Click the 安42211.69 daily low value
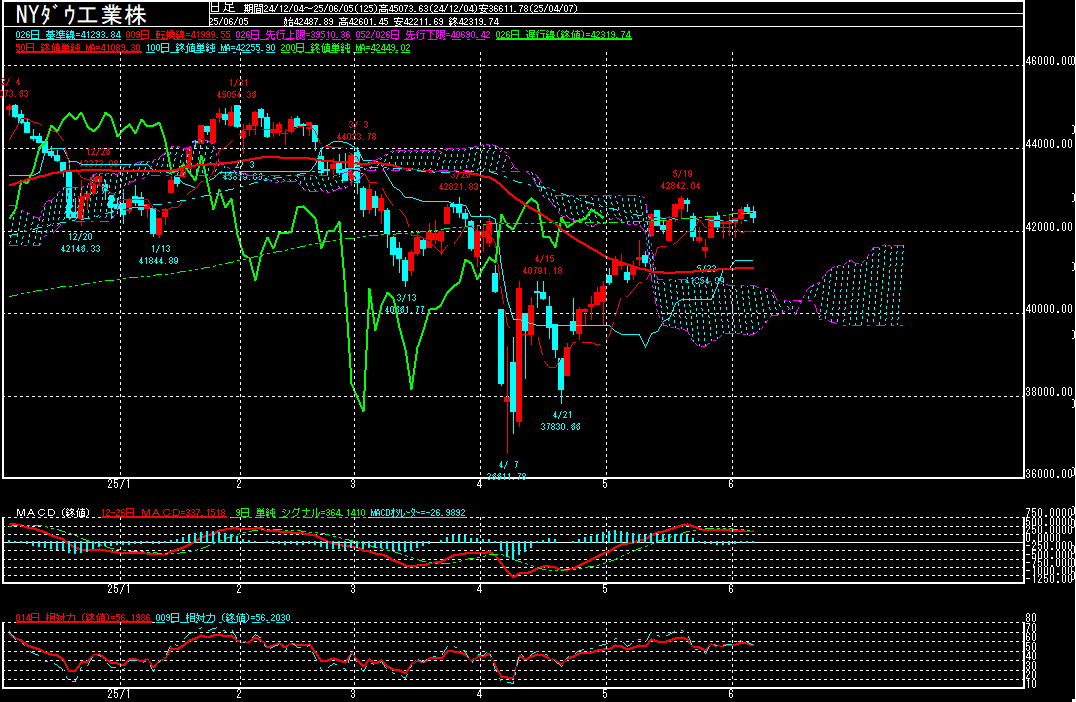 [419, 21]
